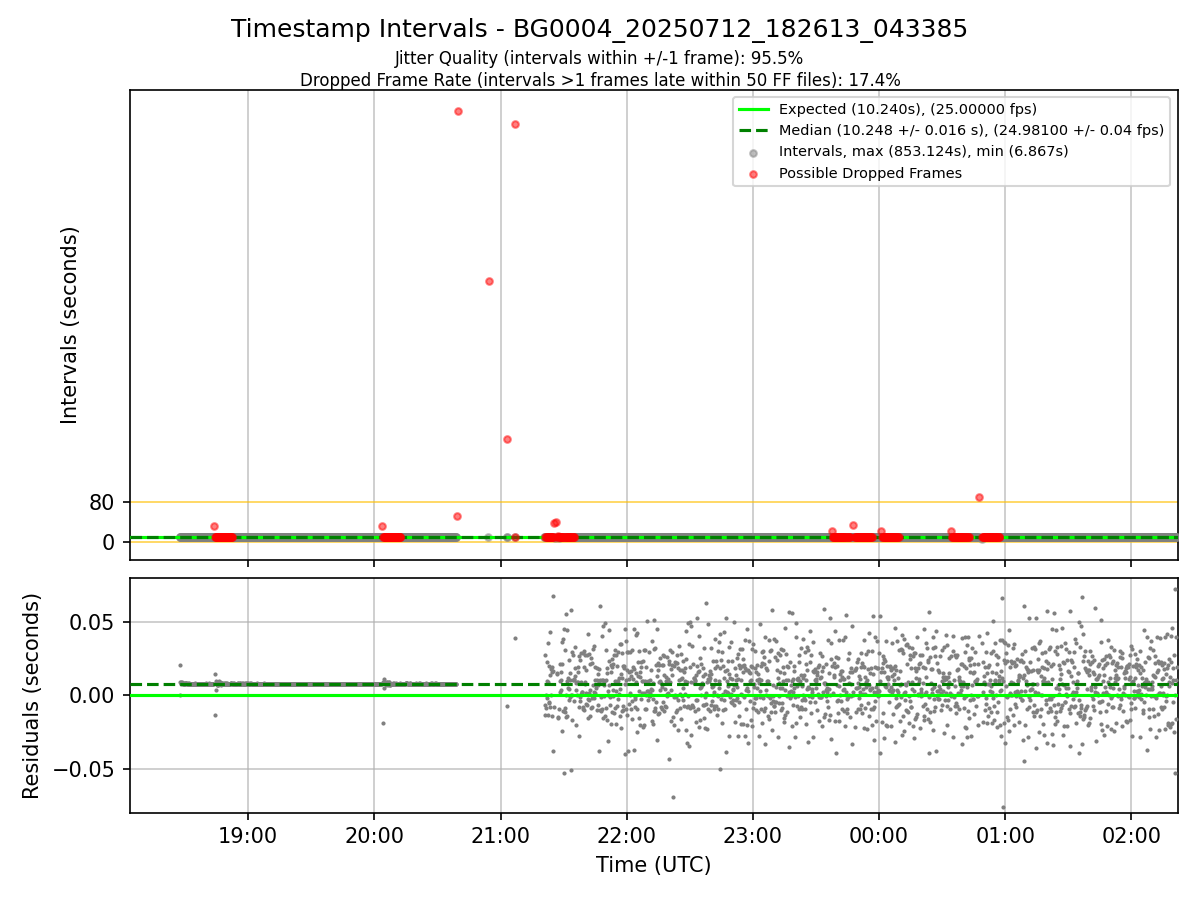Click the 'Intervals (seconds)' y-axis label
Viewport: 1200px width, 900px height.
[x=70, y=325]
